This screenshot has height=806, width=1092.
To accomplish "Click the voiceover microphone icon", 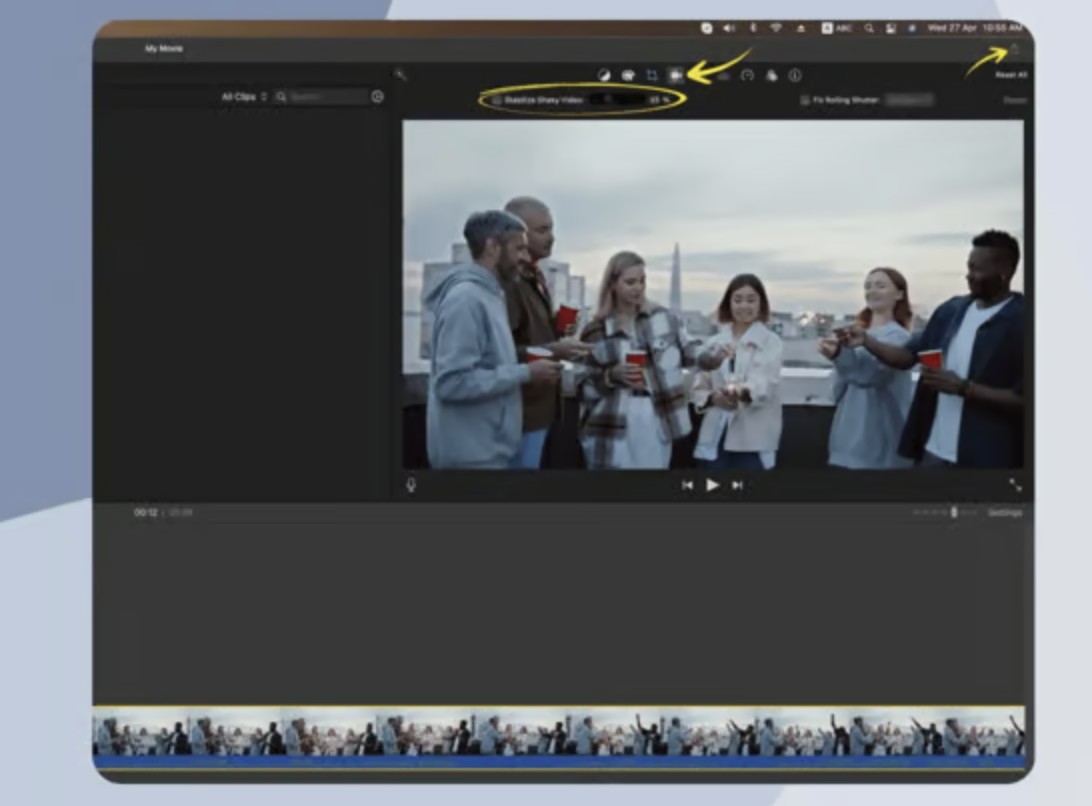I will [x=411, y=485].
